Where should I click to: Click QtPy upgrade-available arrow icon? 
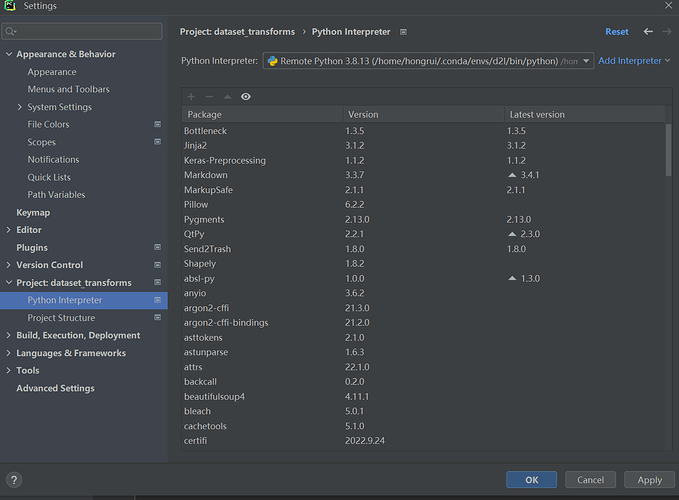512,234
